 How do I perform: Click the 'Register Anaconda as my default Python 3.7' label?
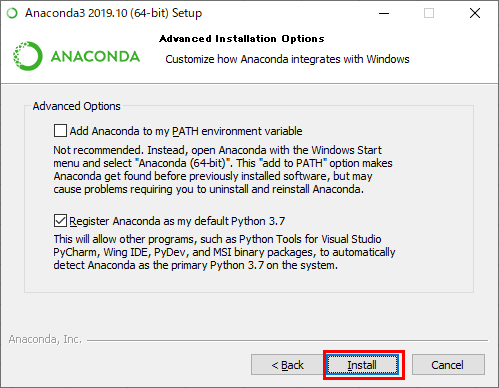pyautogui.click(x=177, y=221)
